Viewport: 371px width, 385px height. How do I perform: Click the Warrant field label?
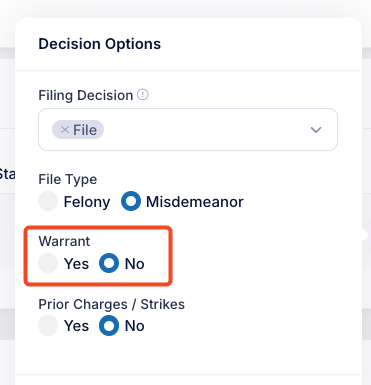(x=64, y=241)
